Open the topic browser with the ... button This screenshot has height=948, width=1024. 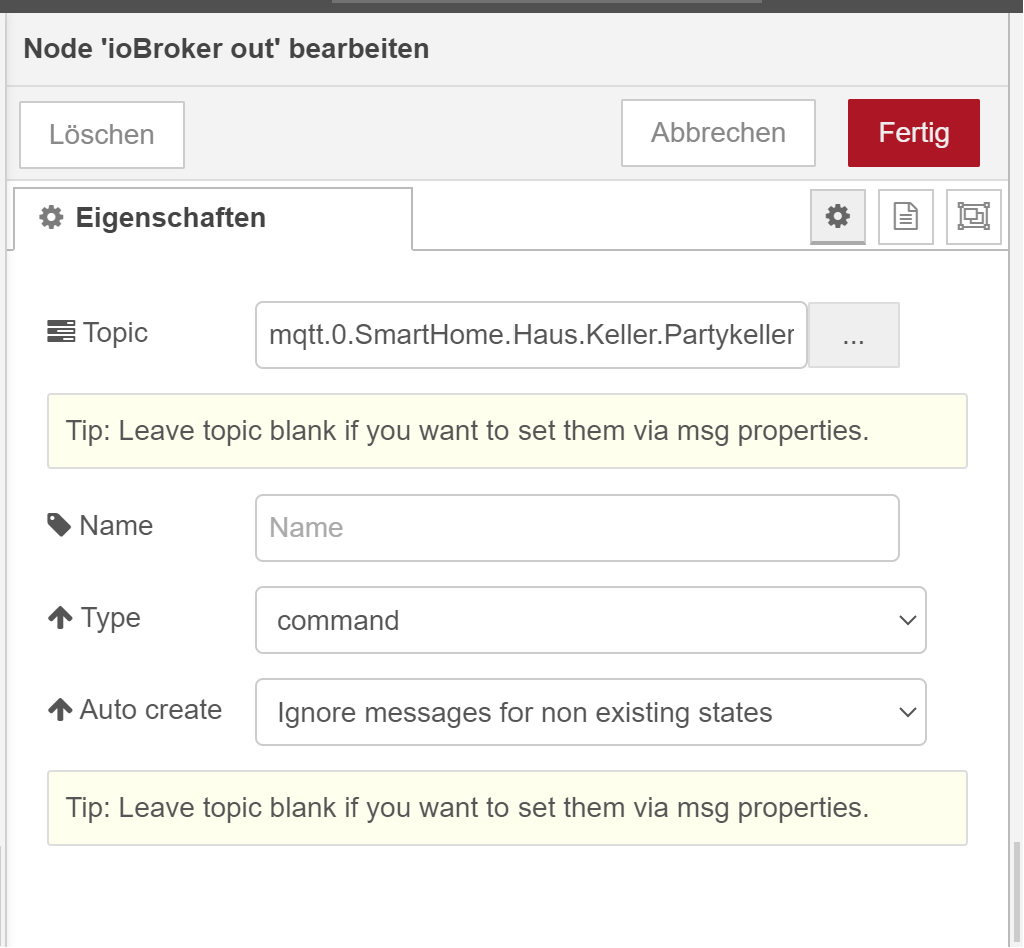point(853,336)
